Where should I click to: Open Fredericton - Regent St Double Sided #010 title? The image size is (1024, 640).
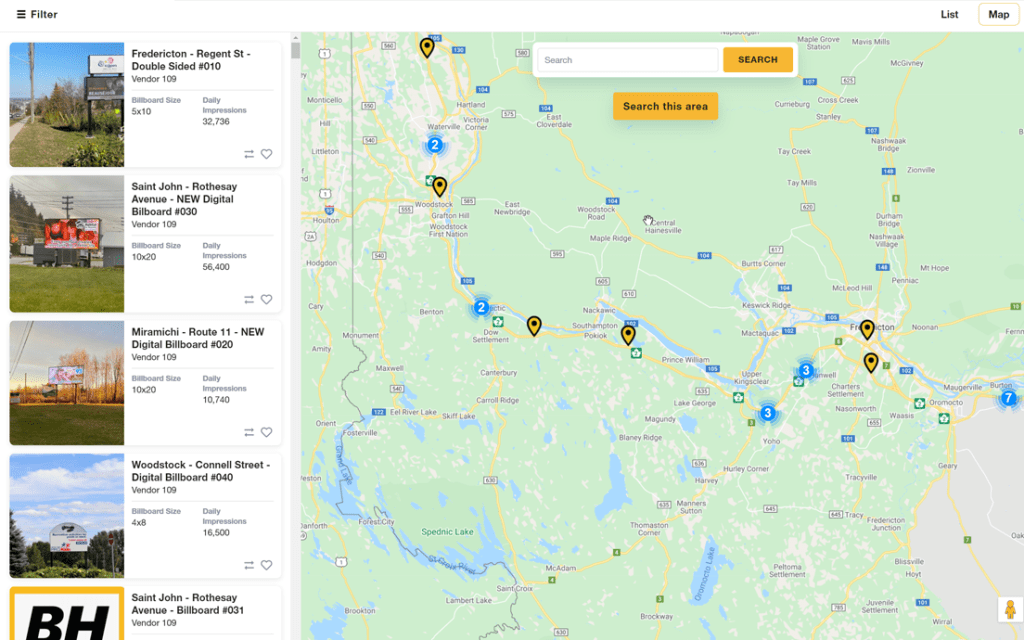click(x=191, y=60)
